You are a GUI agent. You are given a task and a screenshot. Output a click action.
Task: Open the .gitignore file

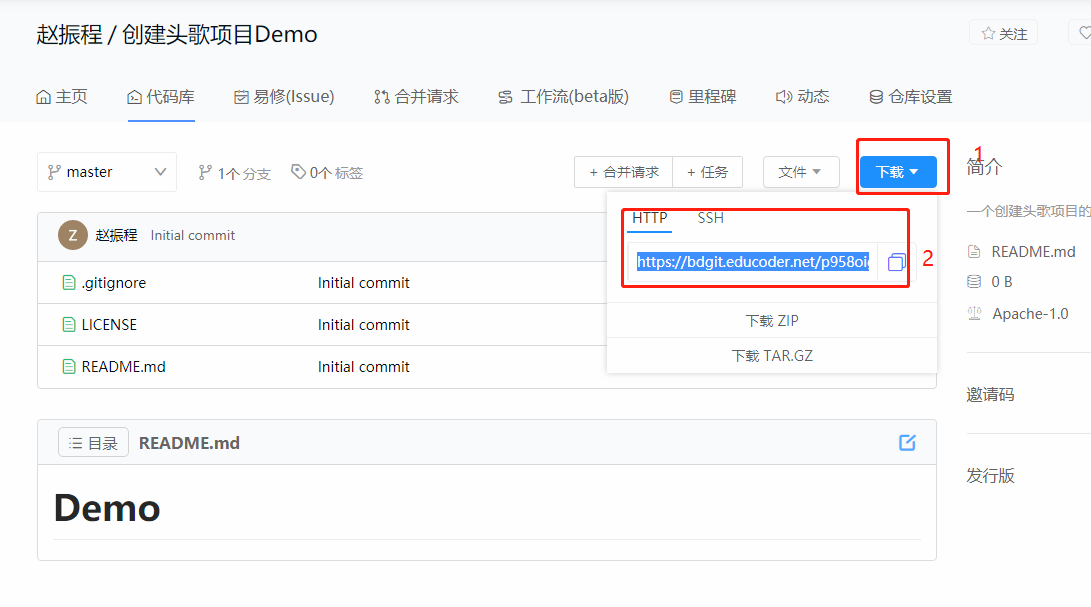click(113, 283)
